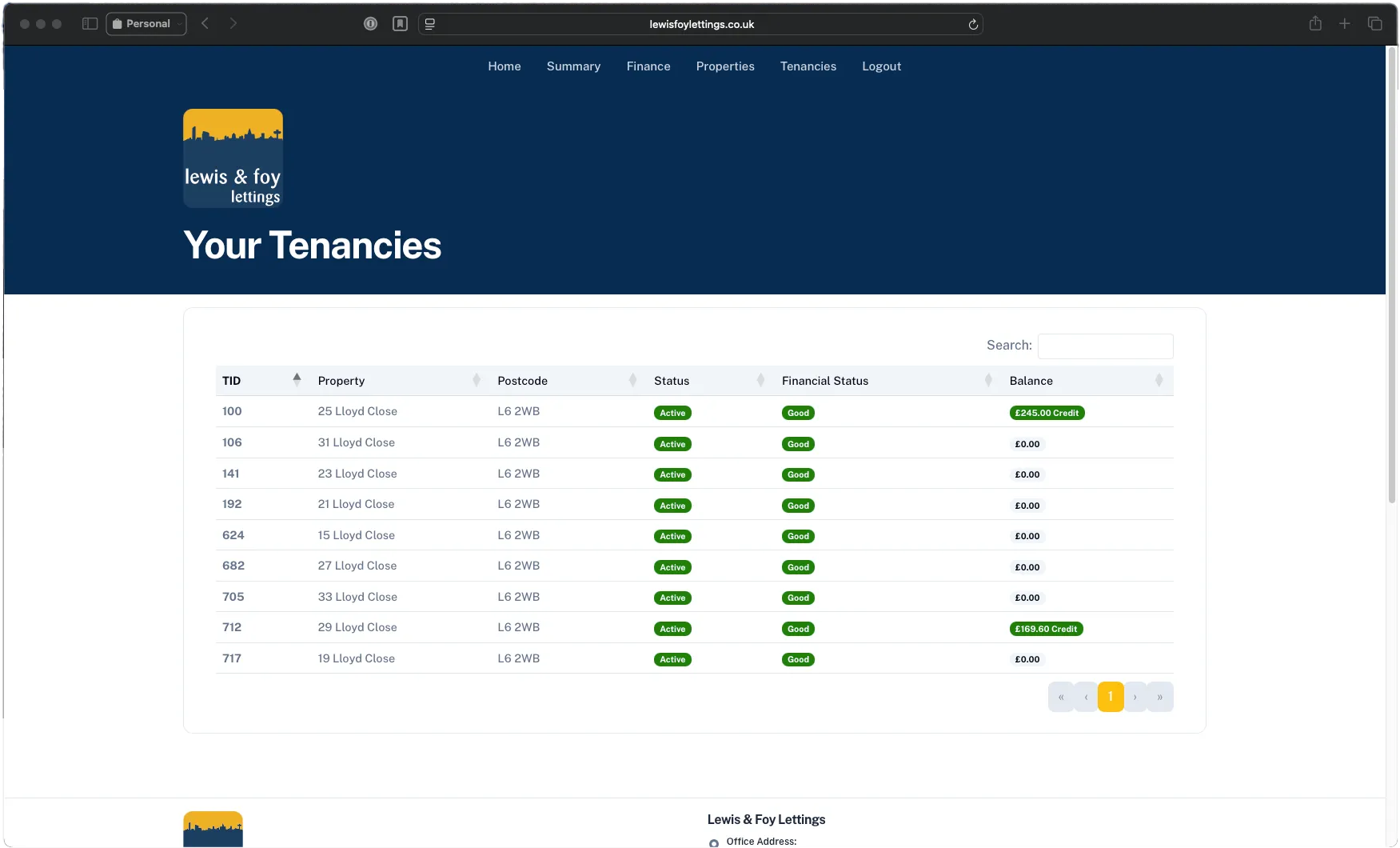Image resolution: width=1400 pixels, height=848 pixels.
Task: Click the office address location pin icon
Action: pyautogui.click(x=712, y=843)
